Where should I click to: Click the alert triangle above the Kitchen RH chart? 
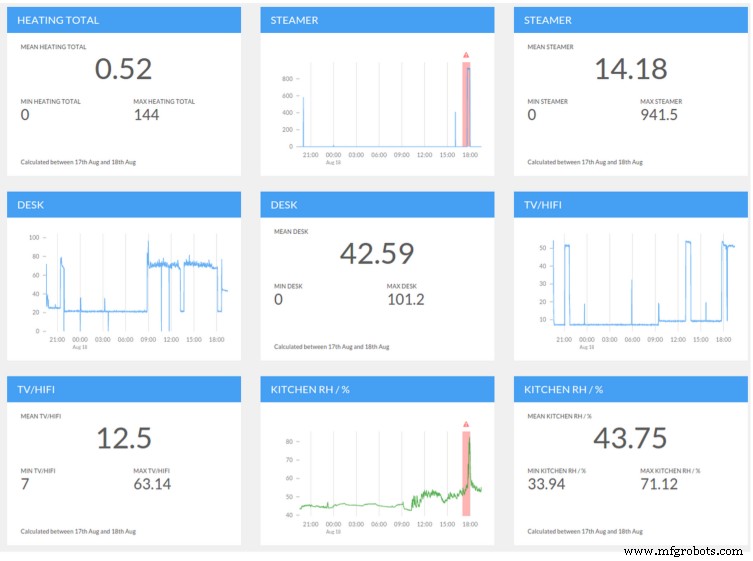tap(466, 424)
